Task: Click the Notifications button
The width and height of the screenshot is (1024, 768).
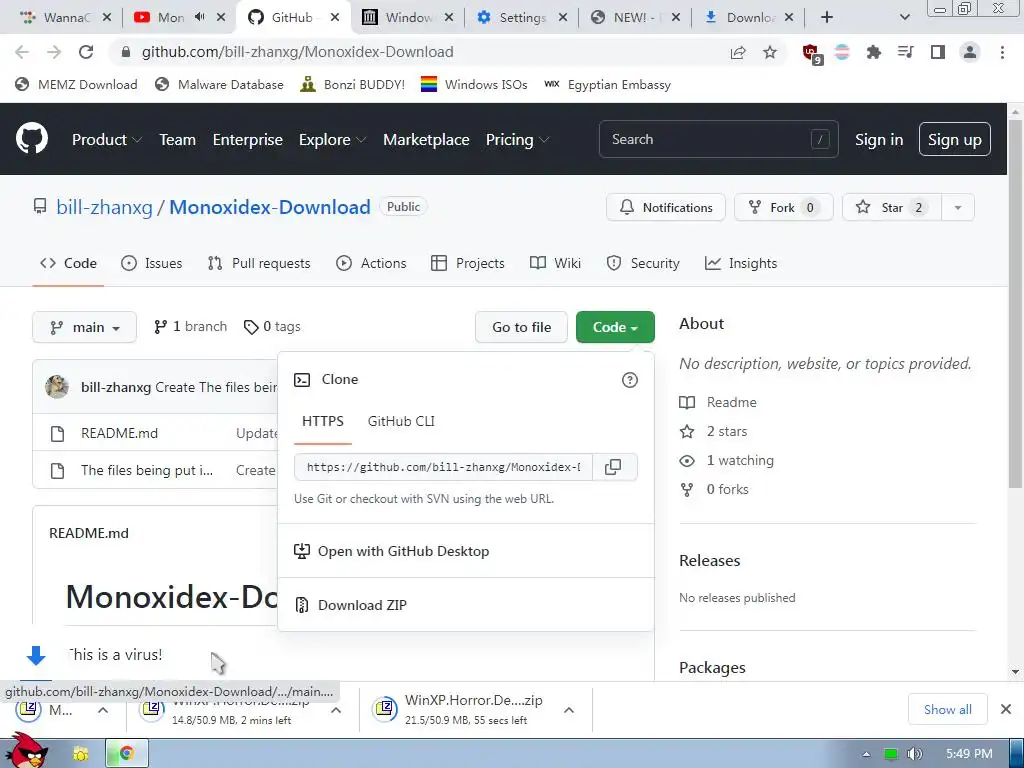Action: tap(665, 208)
